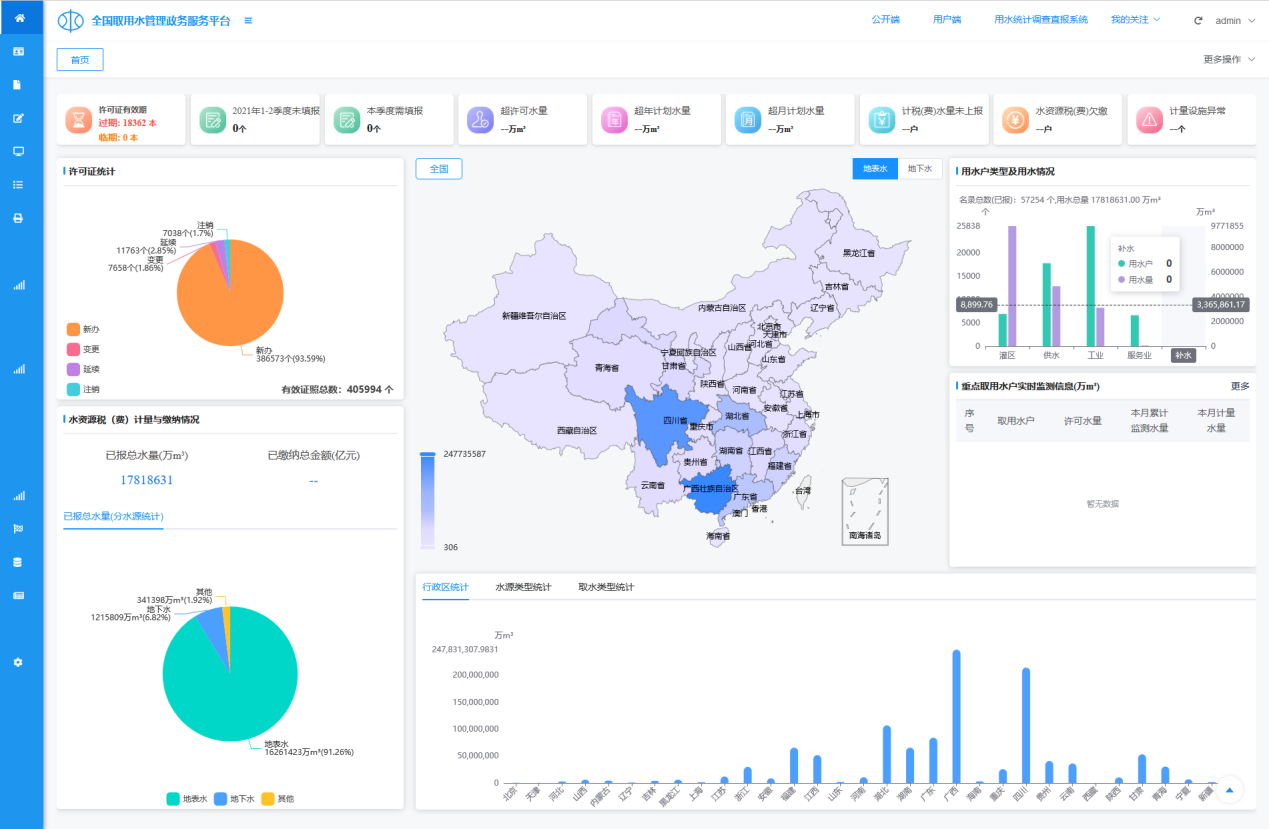
Task: Click the monitor icon in the sidebar
Action: [18, 151]
